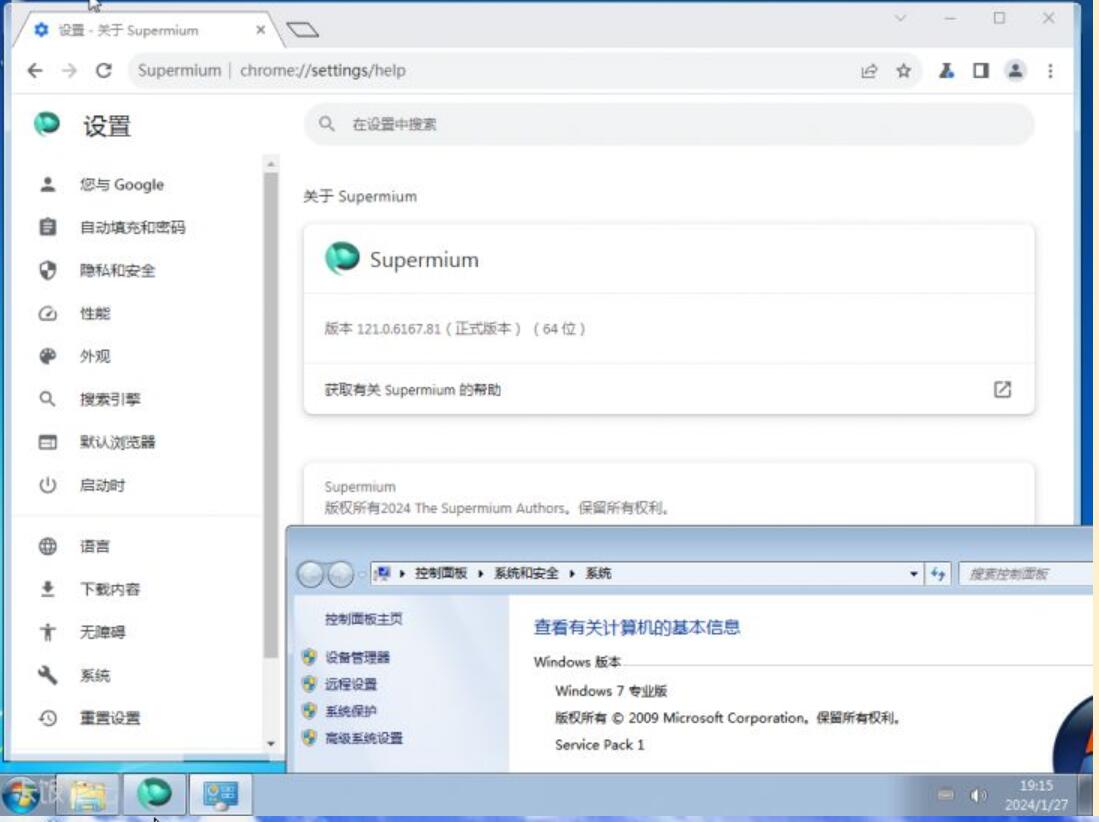The image size is (1099, 822).
Task: Open the experiments flask icon
Action: click(946, 71)
